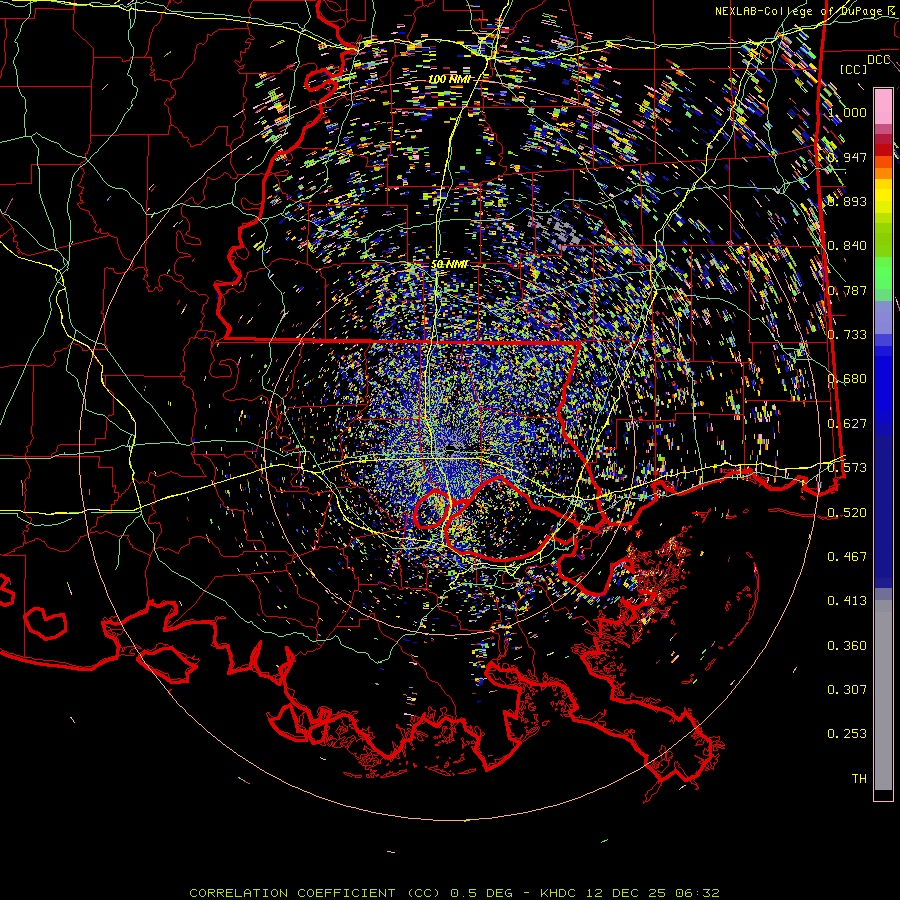The image size is (900, 900).
Task: Click the 0.253 legend value
Action: coord(847,734)
